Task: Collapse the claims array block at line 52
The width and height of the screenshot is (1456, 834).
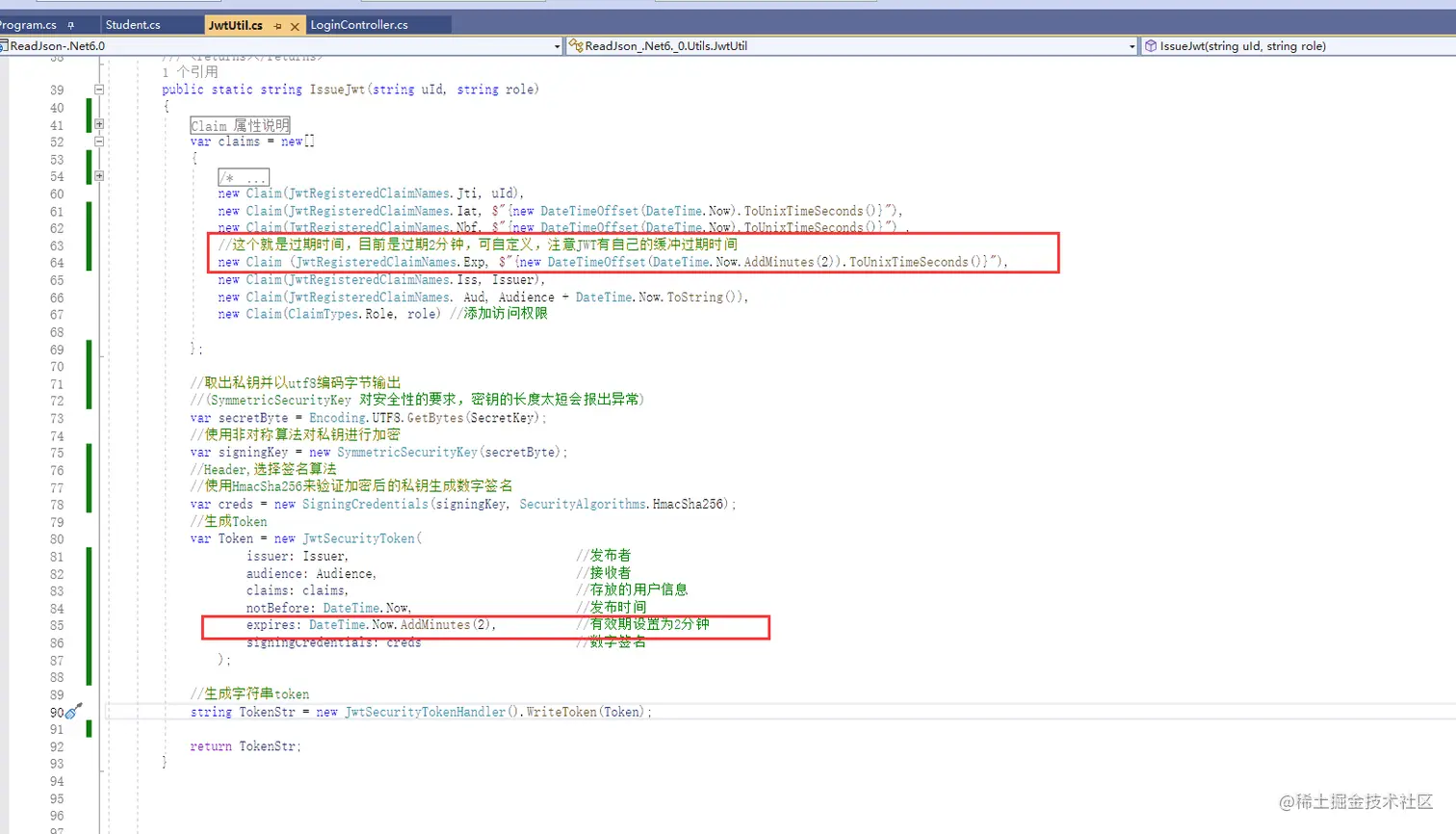Action: coord(98,142)
